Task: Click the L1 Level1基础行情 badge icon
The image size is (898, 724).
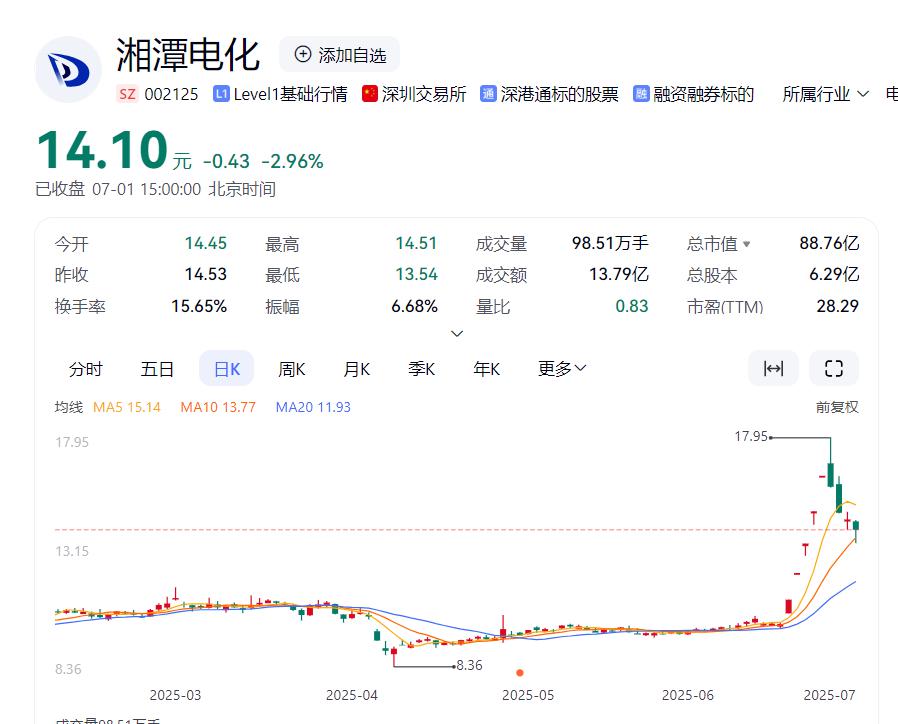Action: point(221,94)
